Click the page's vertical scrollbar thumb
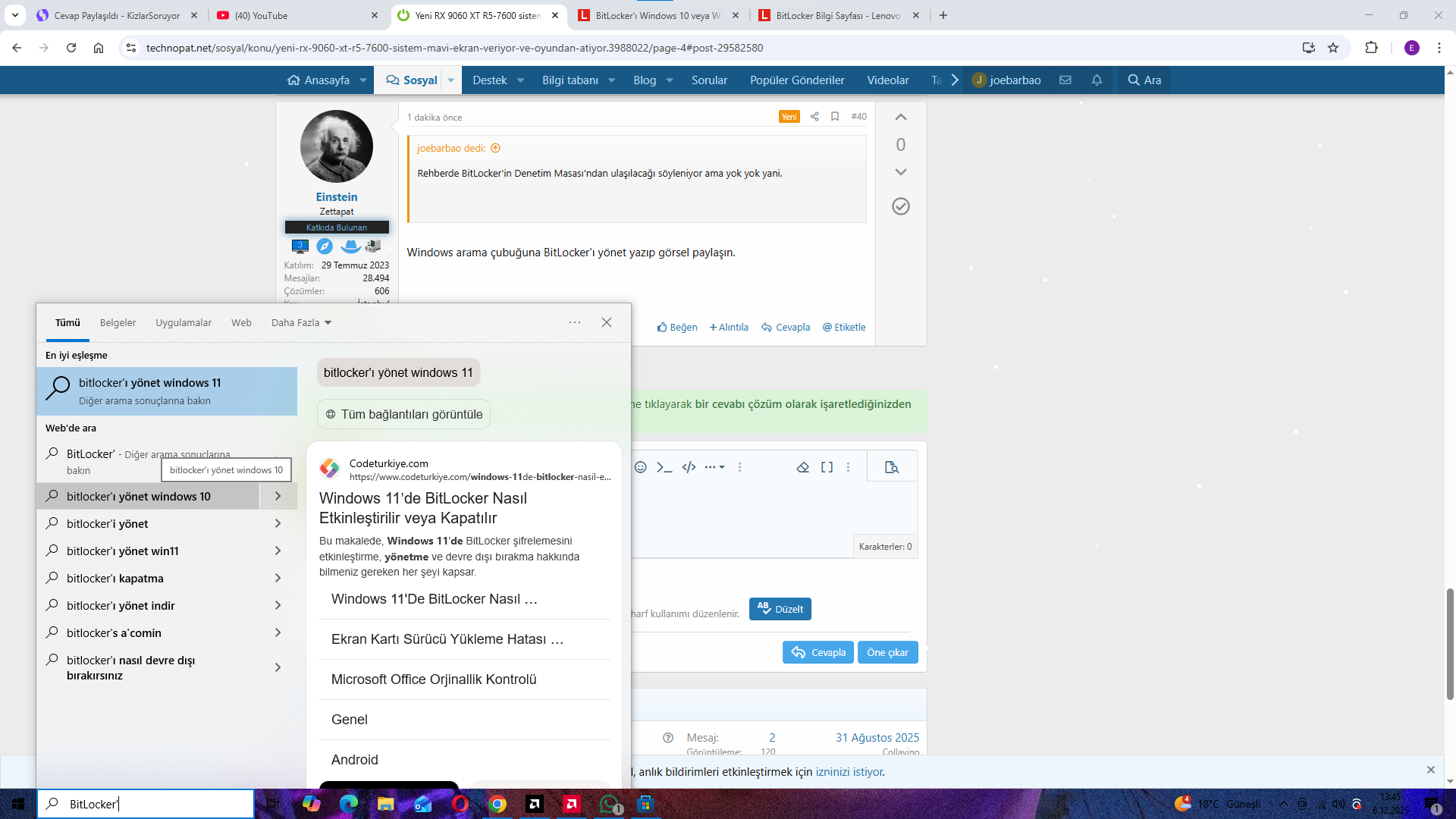The image size is (1456, 819). [1450, 643]
